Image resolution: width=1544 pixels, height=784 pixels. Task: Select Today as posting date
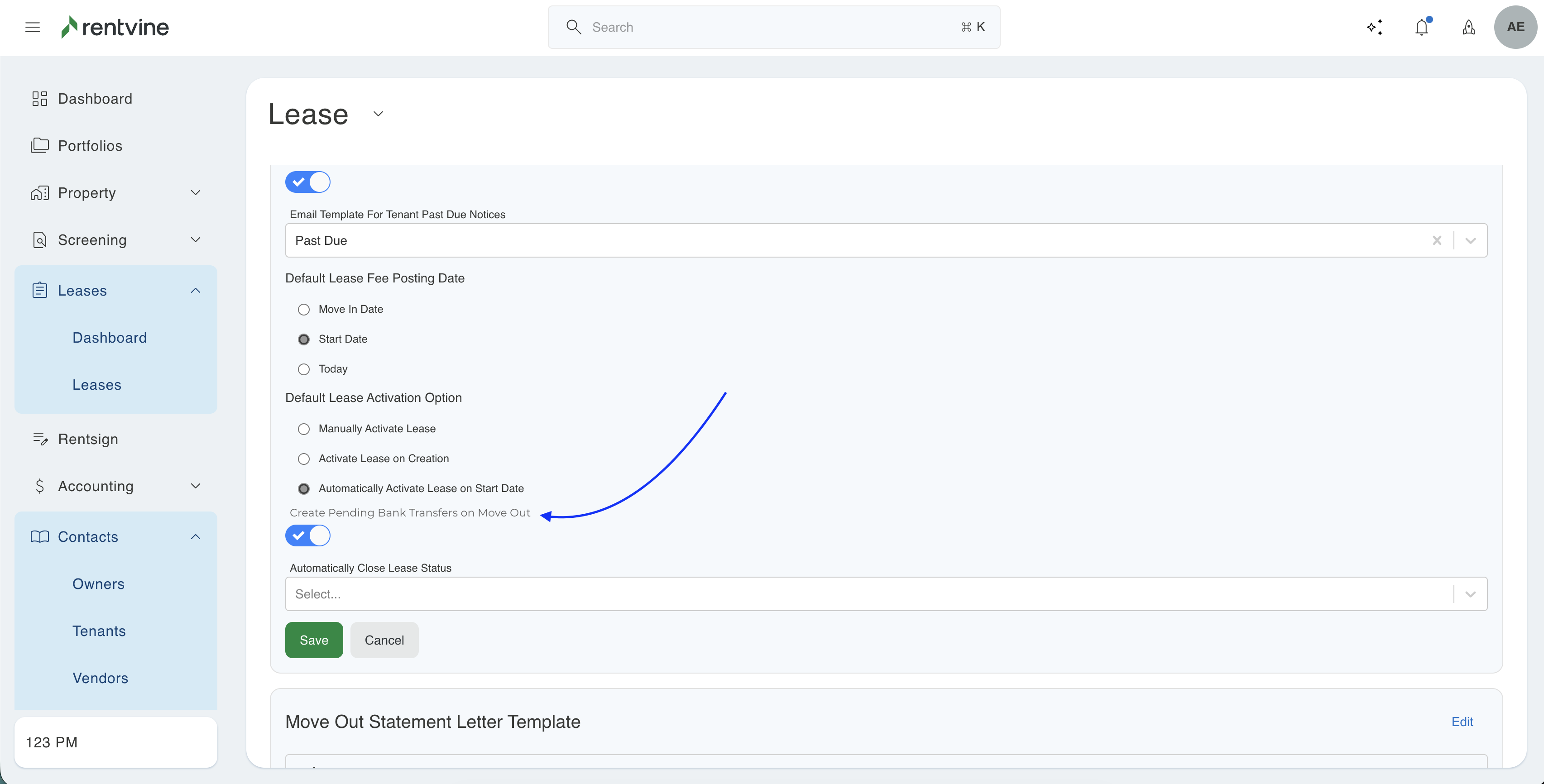tap(304, 369)
